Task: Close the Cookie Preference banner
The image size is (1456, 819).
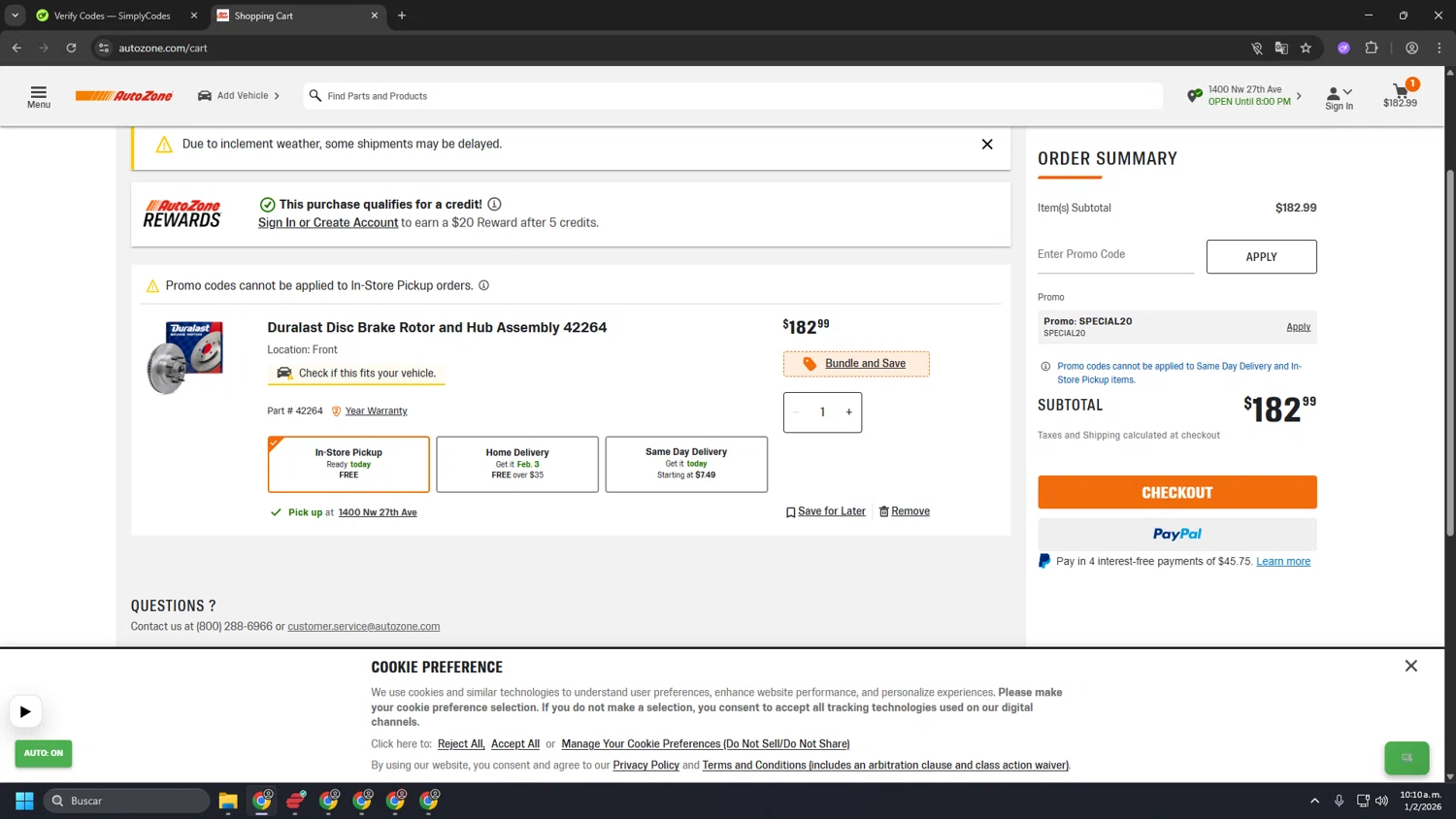Action: (1410, 666)
